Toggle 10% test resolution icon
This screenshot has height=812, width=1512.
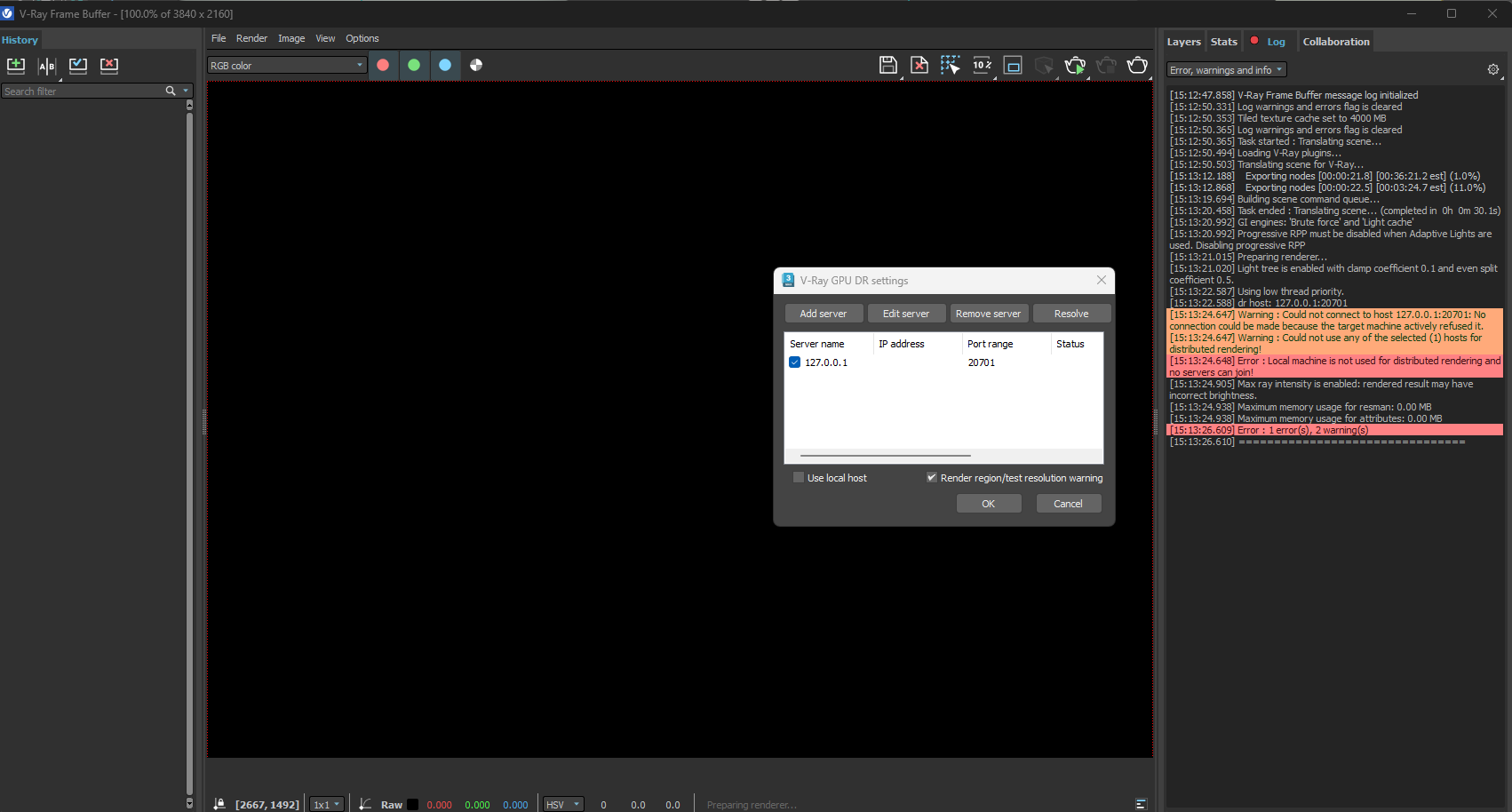(982, 65)
